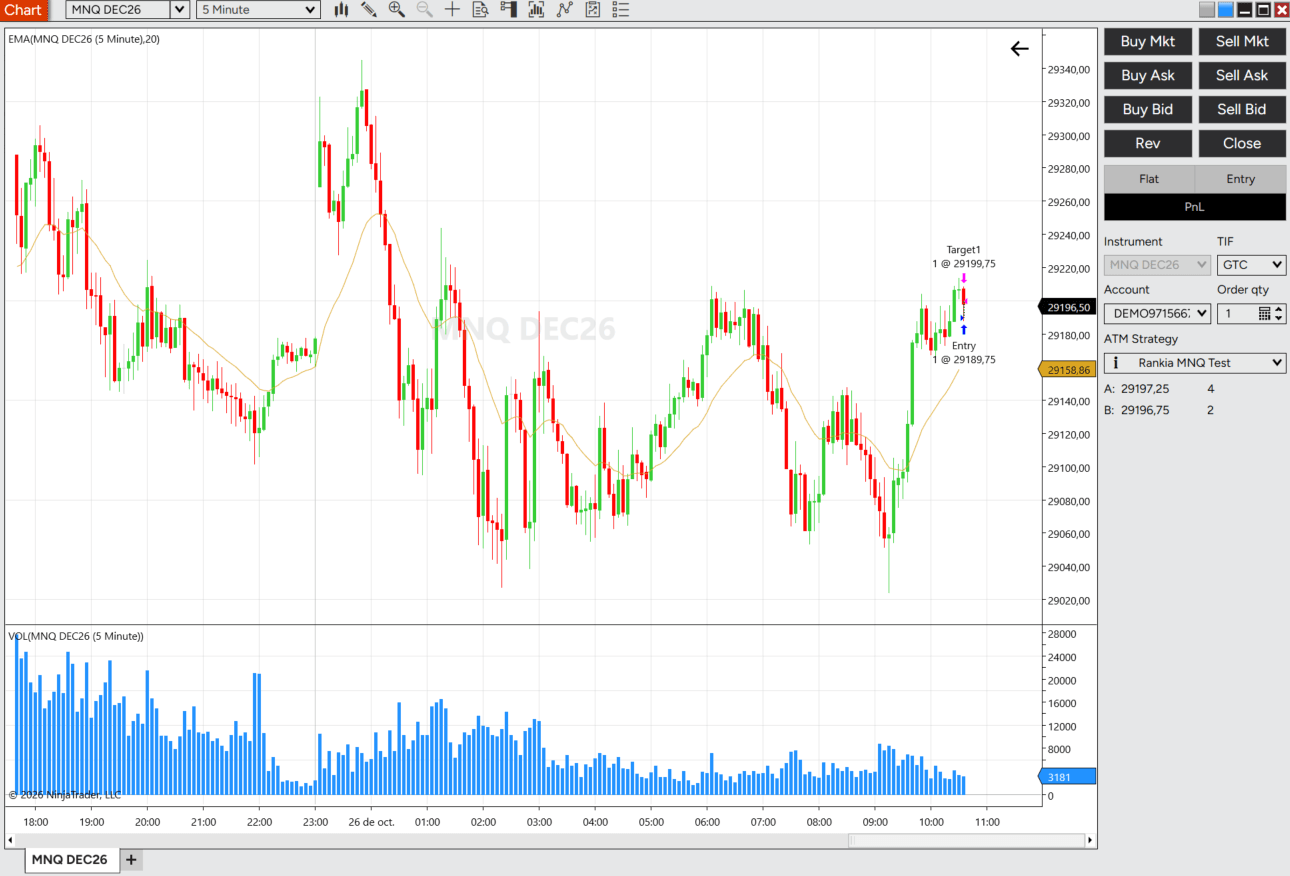Open the Strategies icon in the toolbar
The image size is (1290, 876).
pos(565,10)
